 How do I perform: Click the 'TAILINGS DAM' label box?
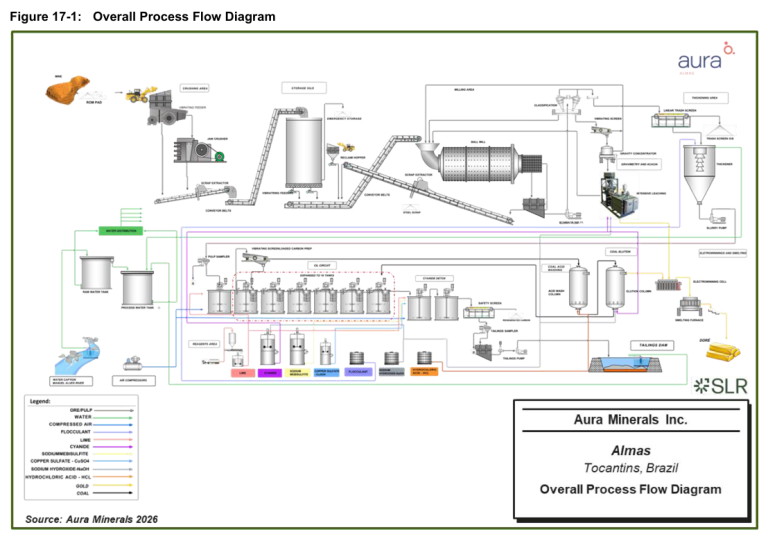point(653,346)
